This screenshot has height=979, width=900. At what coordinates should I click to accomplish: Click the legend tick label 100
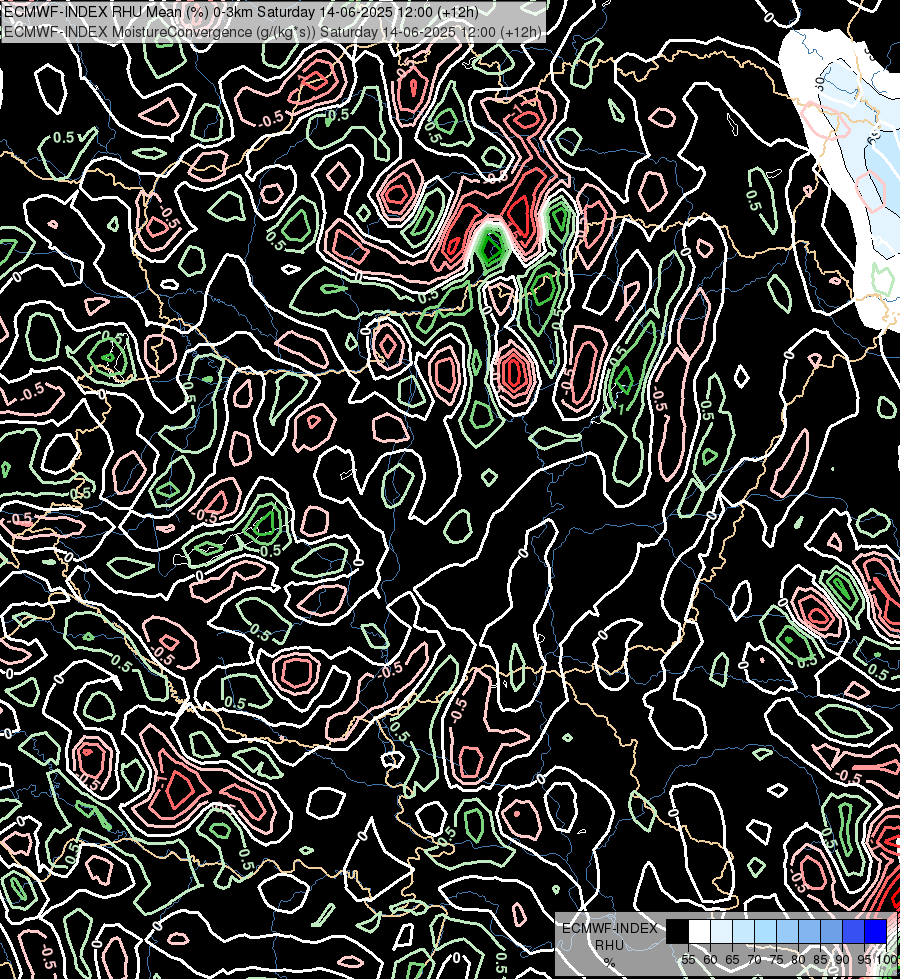887,960
